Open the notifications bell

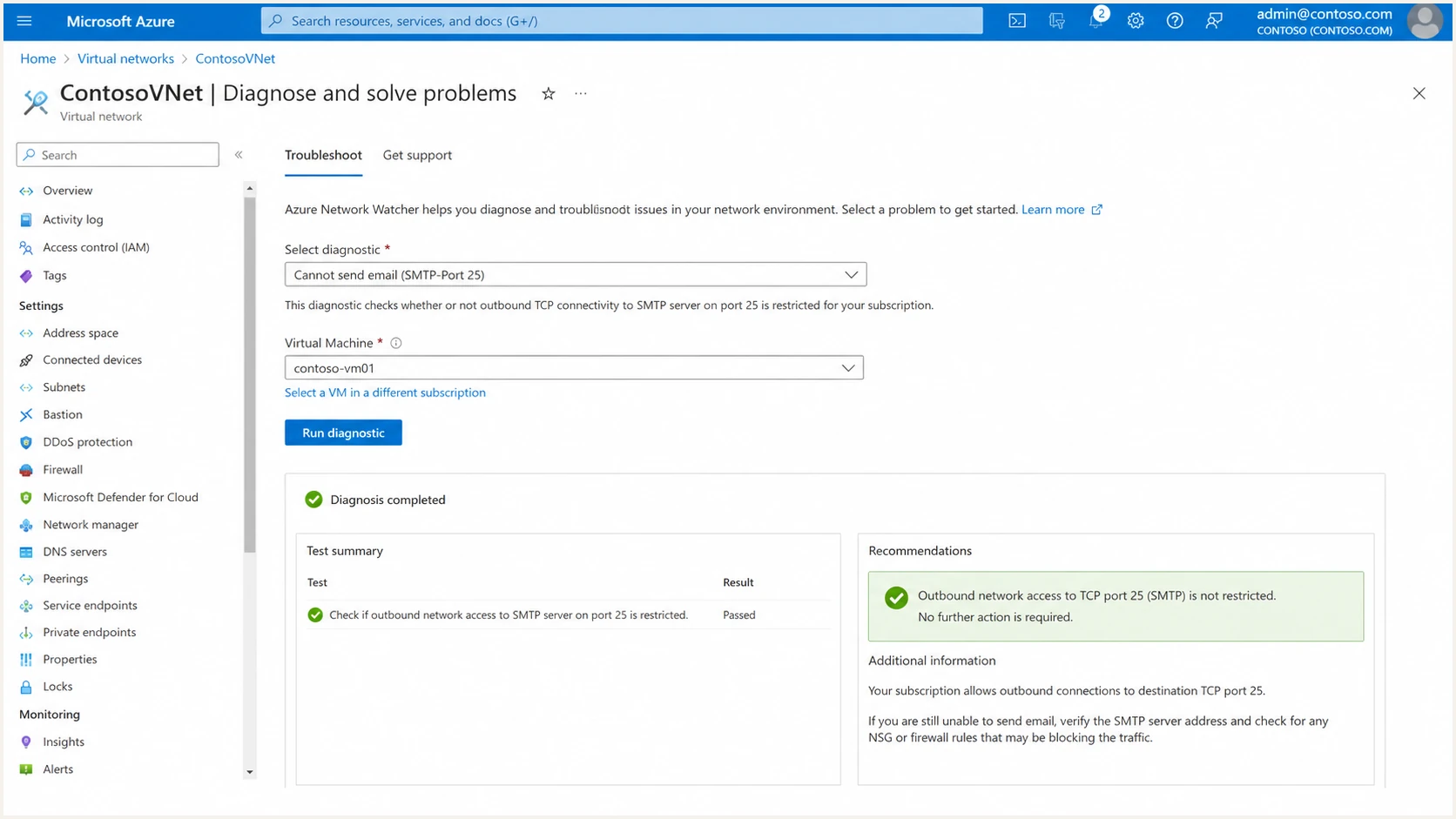click(1096, 21)
